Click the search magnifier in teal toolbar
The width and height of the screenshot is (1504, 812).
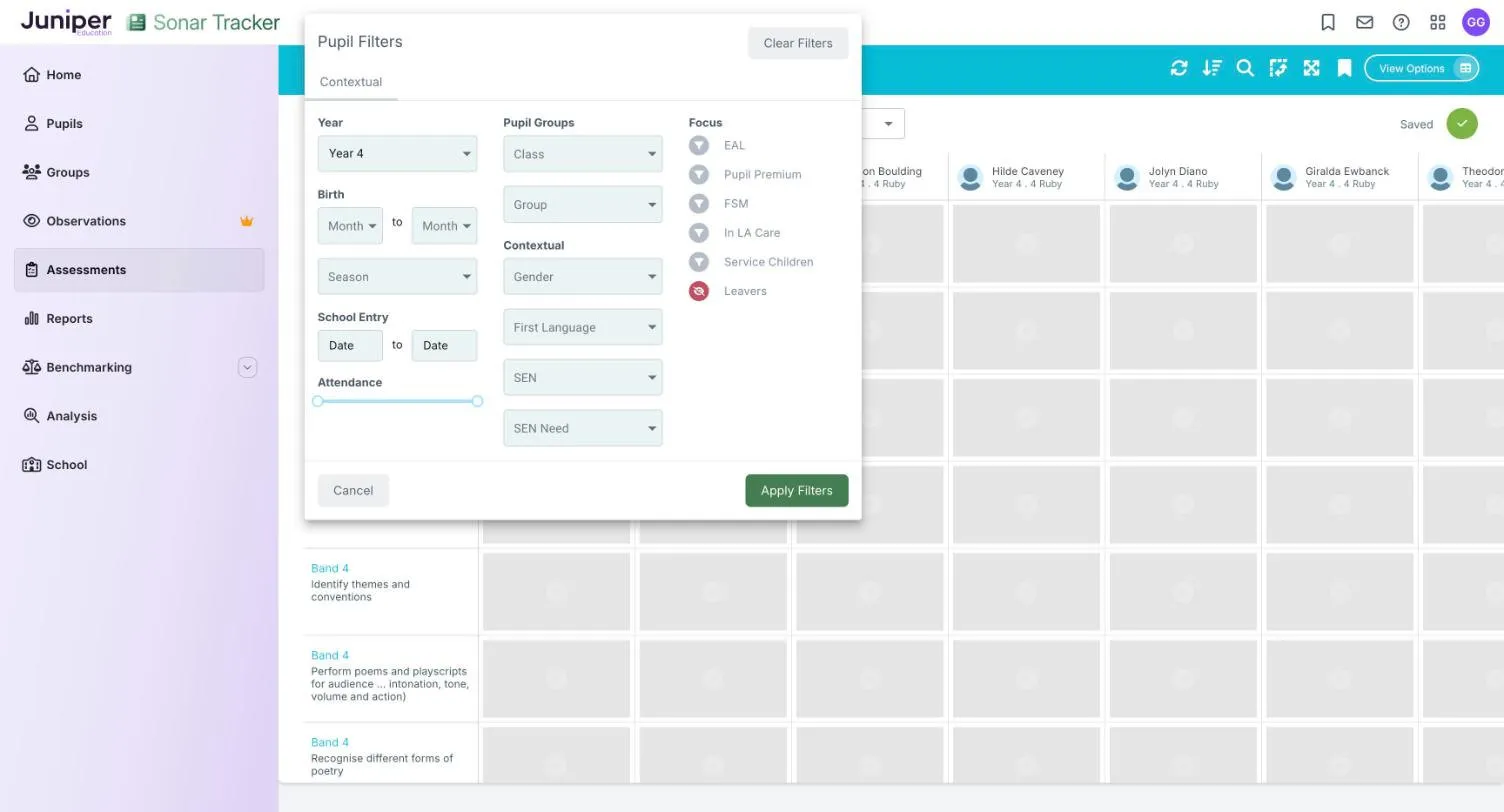1245,68
